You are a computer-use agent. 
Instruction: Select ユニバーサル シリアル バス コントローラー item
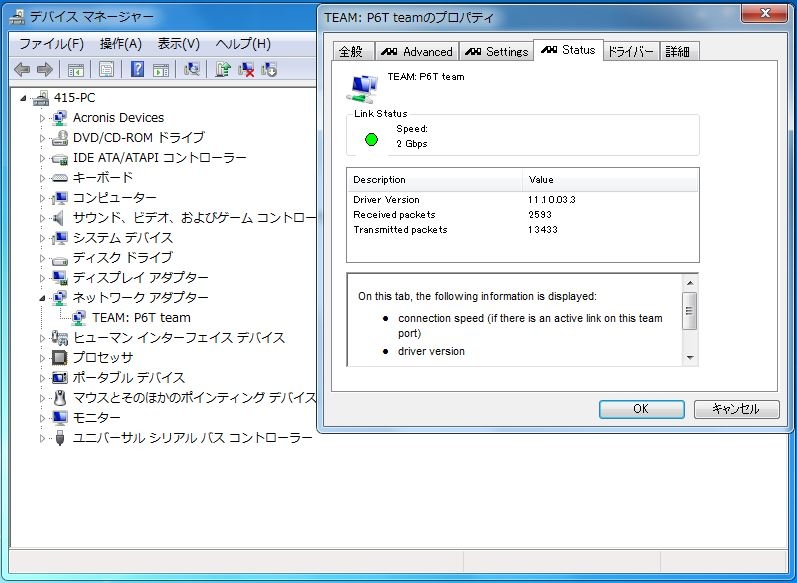click(x=193, y=438)
